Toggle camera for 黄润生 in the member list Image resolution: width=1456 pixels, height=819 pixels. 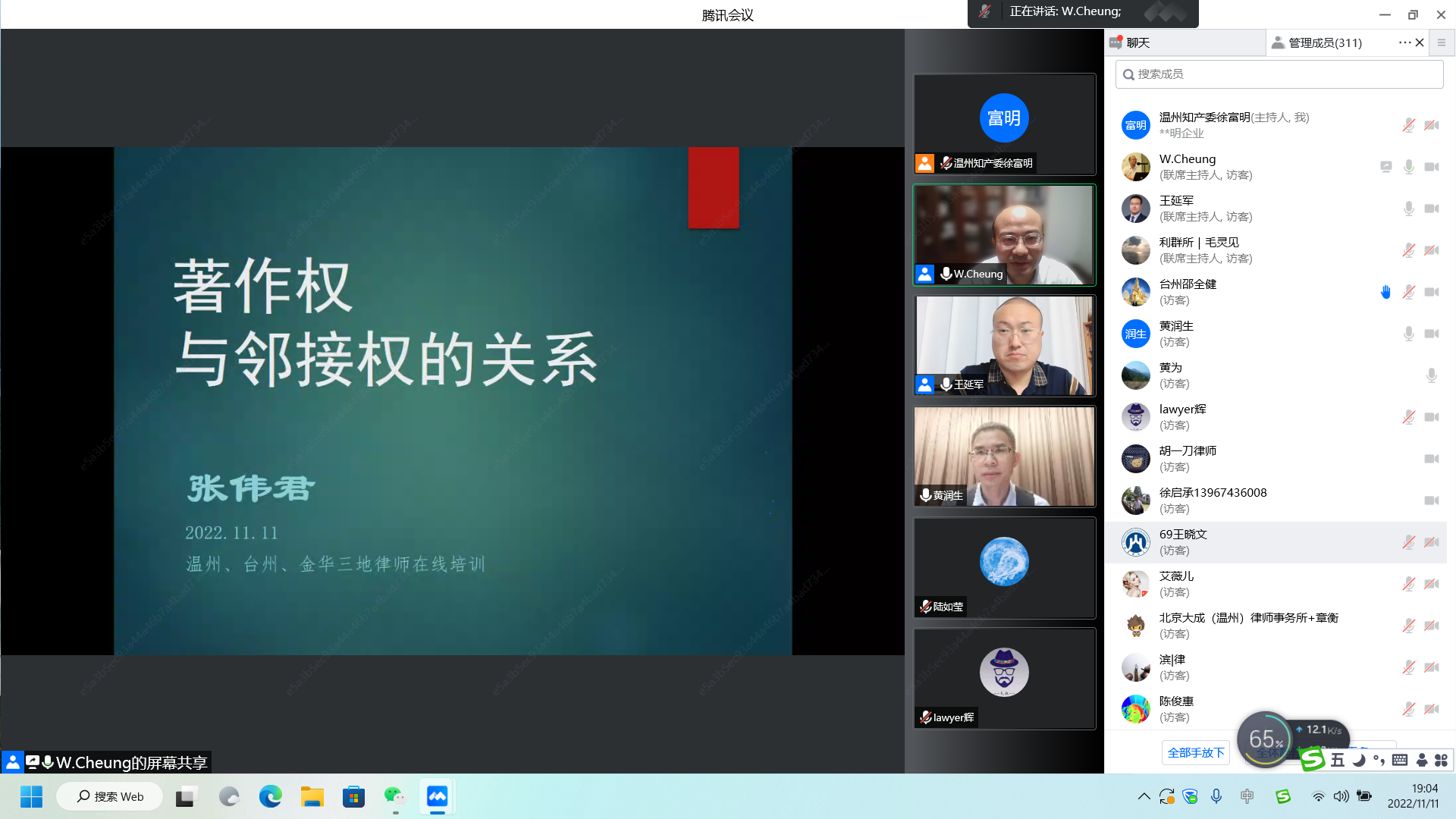point(1432,334)
